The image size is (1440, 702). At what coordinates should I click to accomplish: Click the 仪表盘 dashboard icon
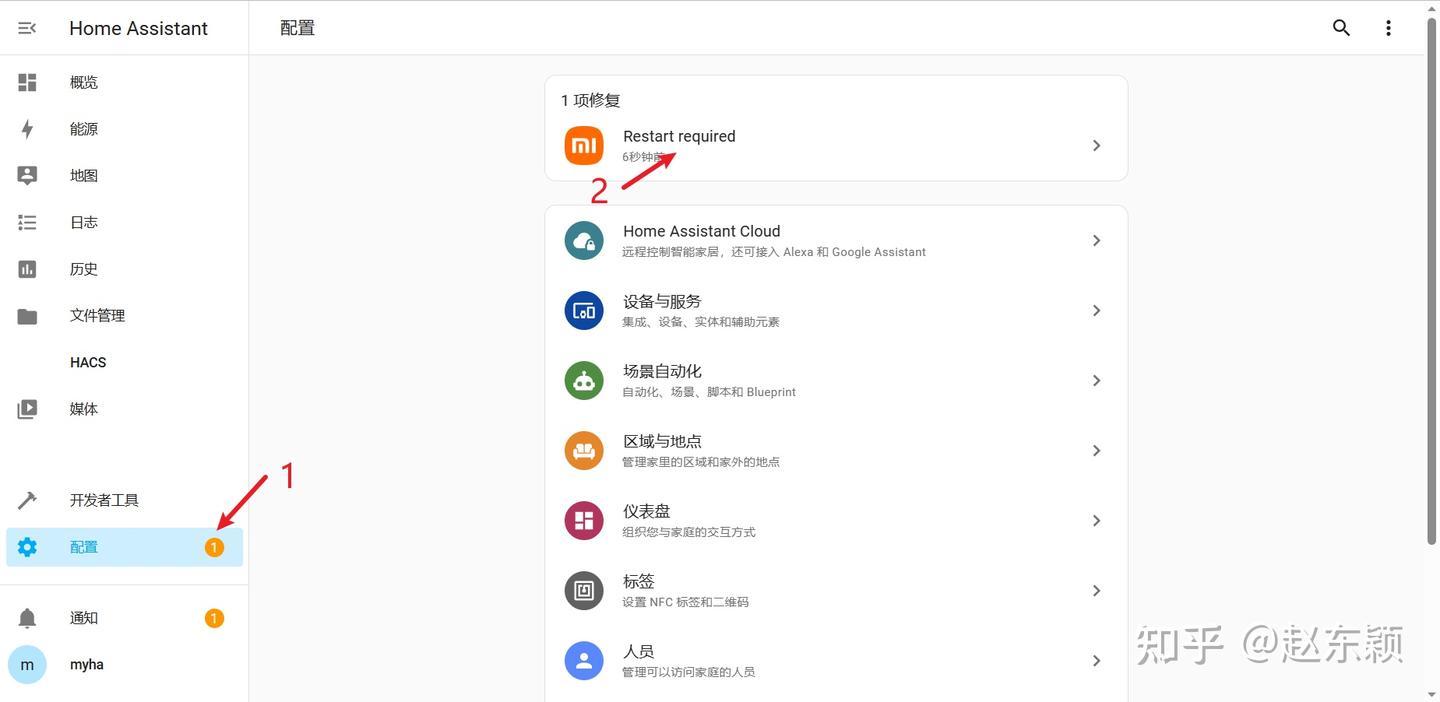coord(584,521)
